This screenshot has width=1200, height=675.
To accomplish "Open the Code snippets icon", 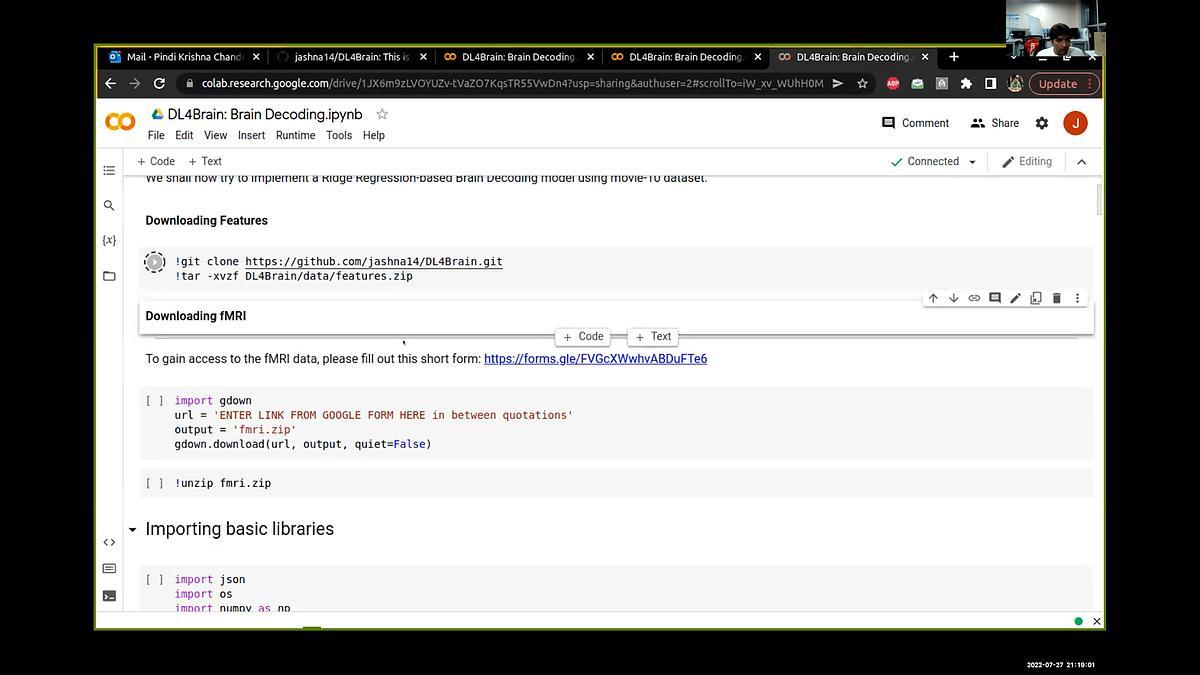I will point(109,542).
